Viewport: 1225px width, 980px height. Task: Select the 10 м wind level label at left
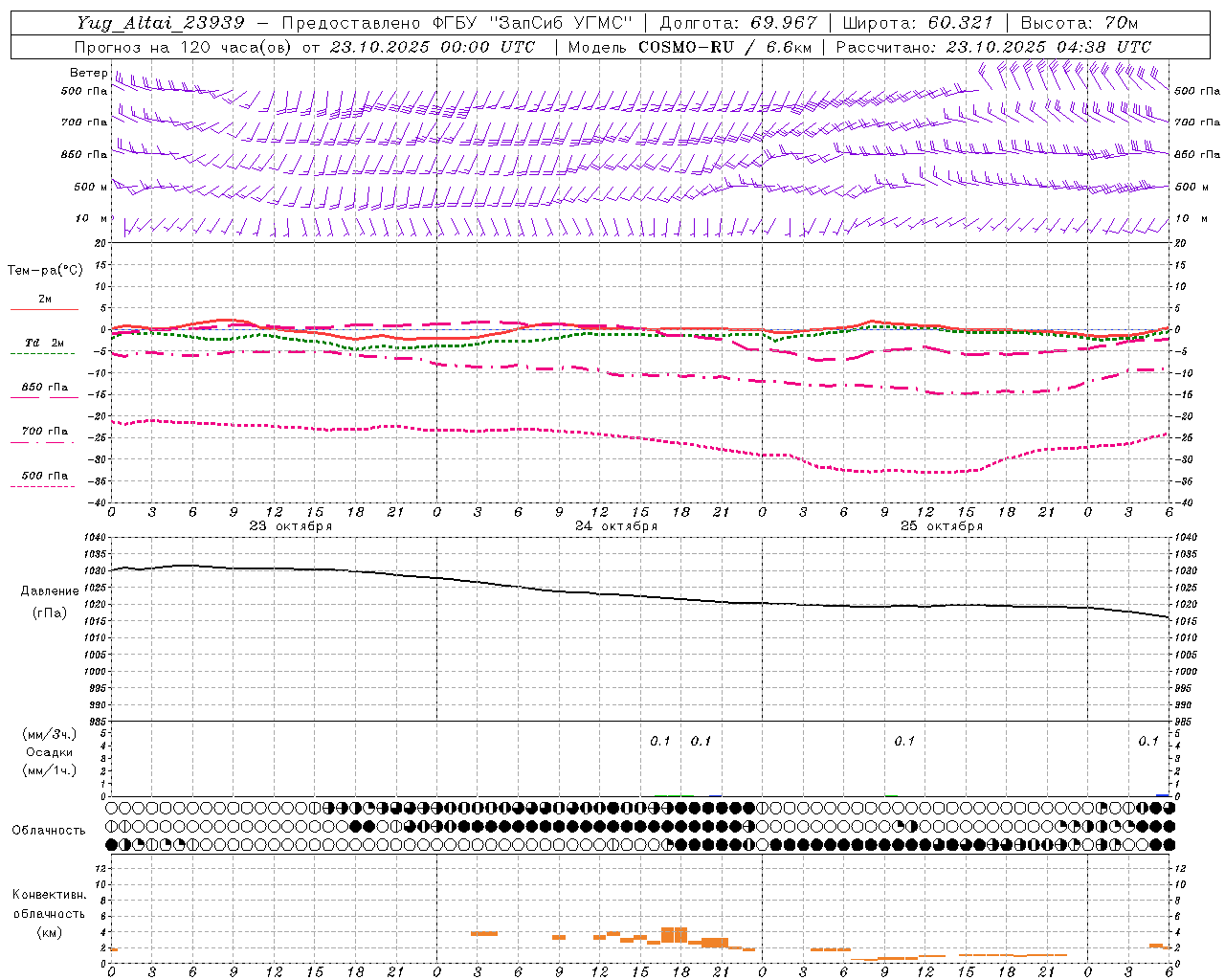tap(91, 218)
